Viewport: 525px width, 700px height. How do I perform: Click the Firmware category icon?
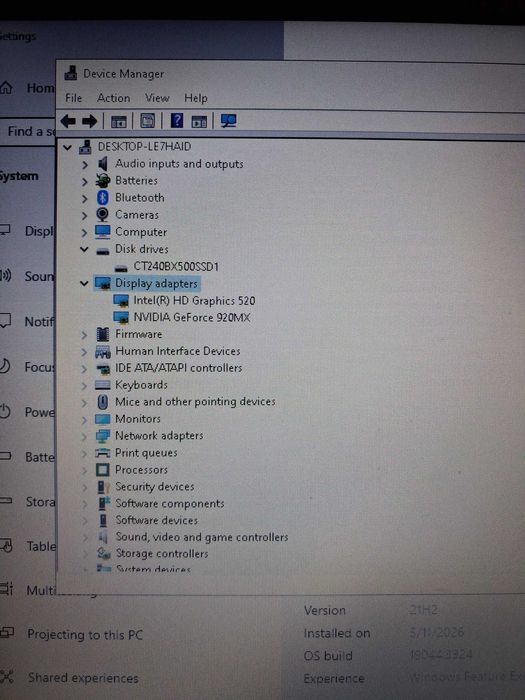(x=103, y=334)
